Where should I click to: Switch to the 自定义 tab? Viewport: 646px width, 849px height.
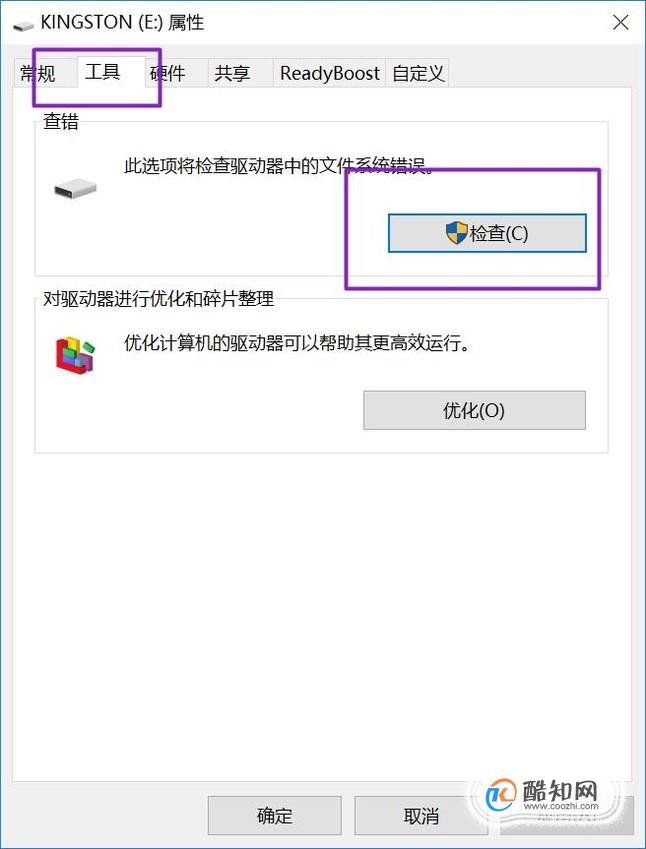pos(417,74)
